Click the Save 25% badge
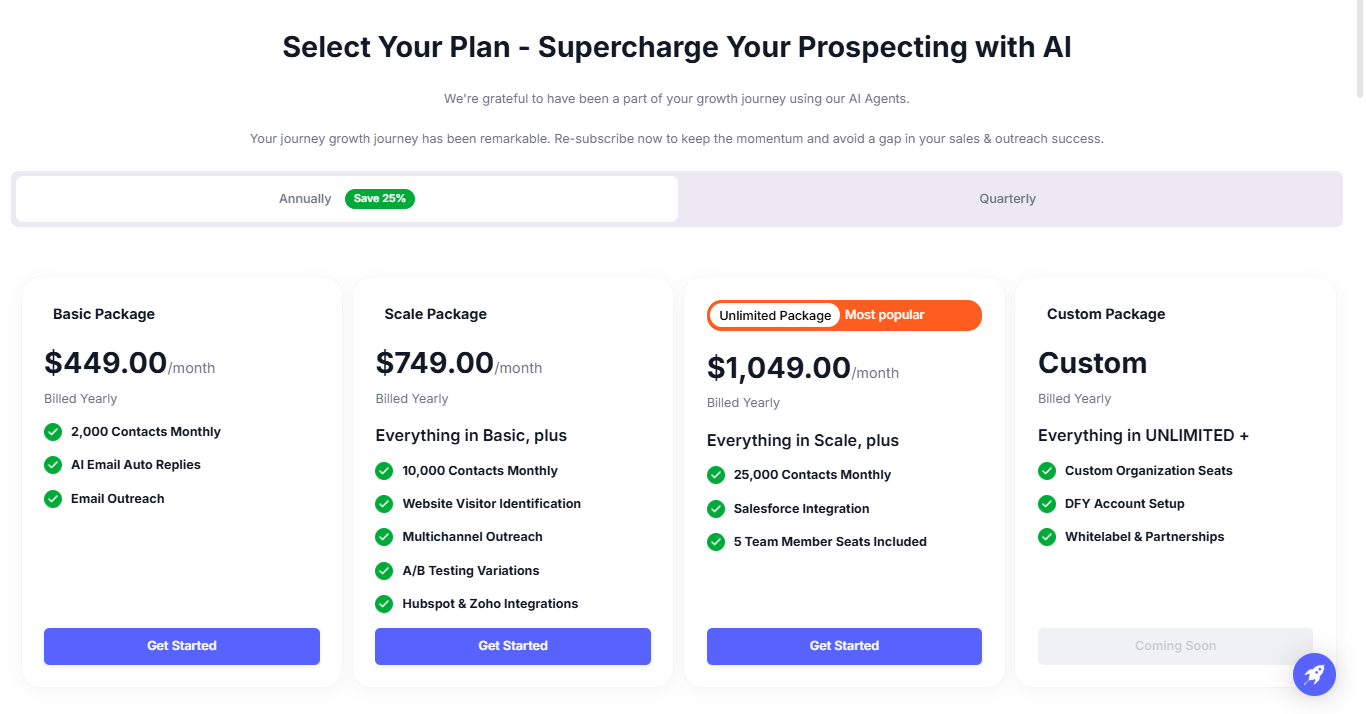Image resolution: width=1366 pixels, height=714 pixels. pos(380,199)
